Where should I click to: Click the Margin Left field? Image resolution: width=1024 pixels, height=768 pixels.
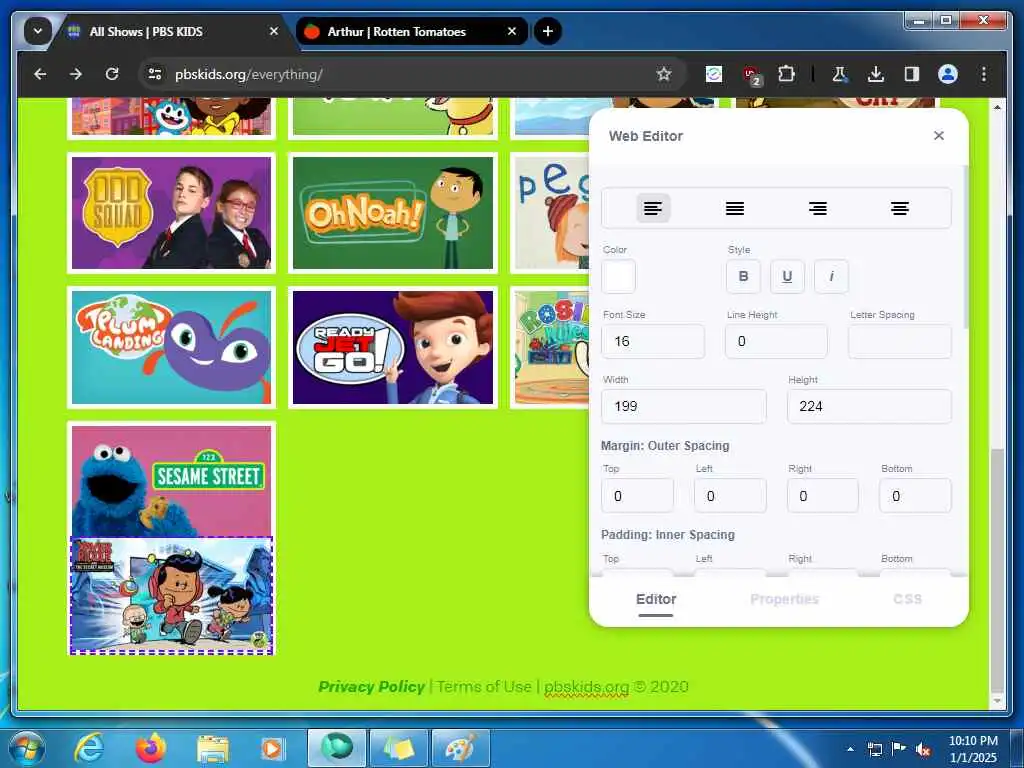pos(730,496)
